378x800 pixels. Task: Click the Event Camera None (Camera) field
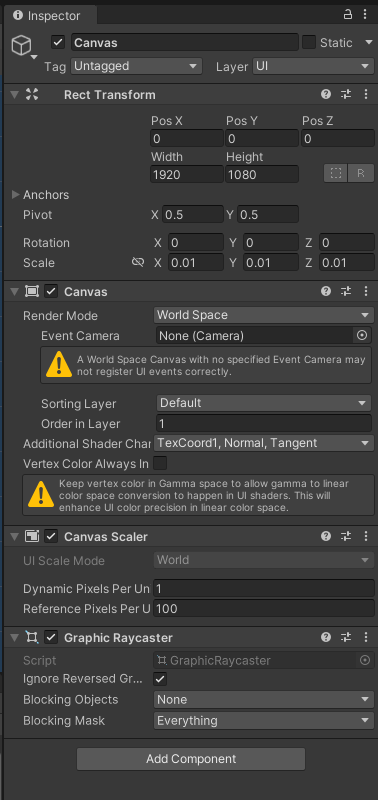pyautogui.click(x=255, y=335)
